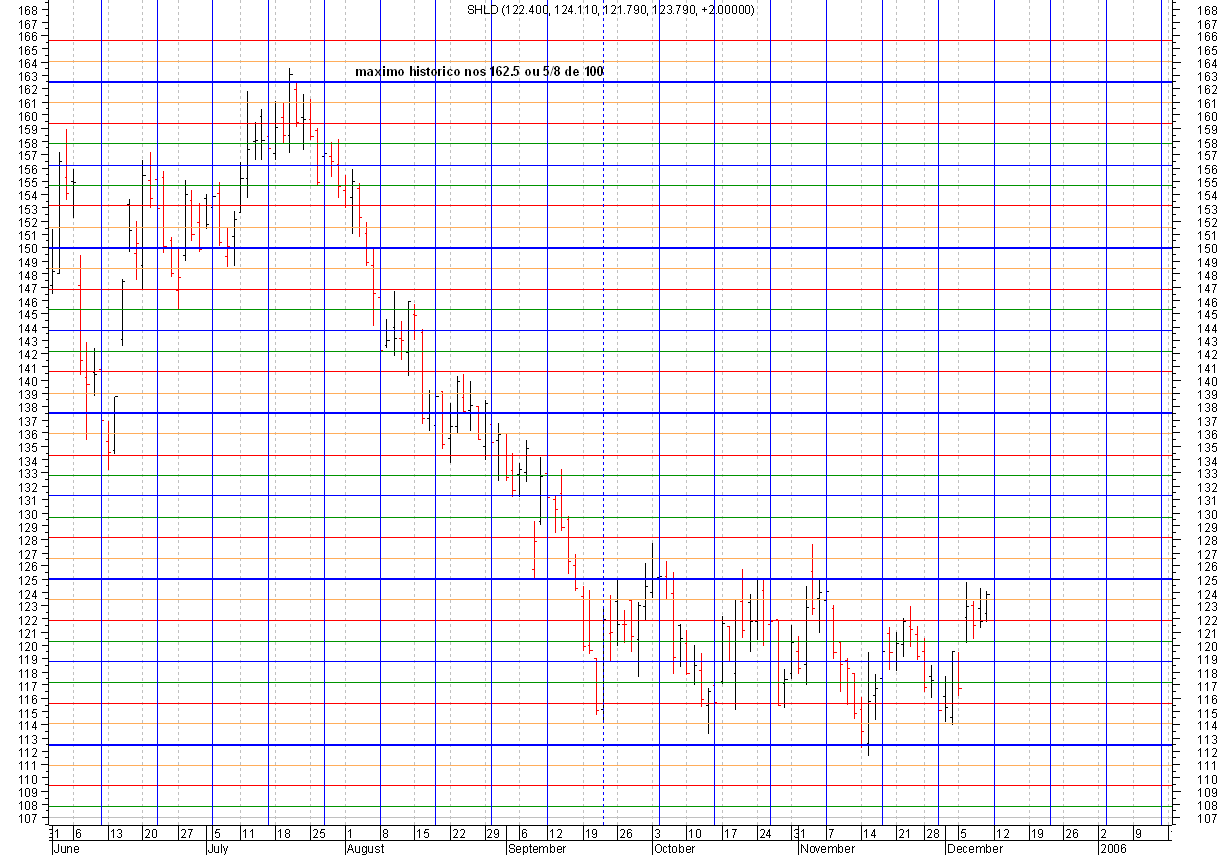Select date tick 22 on time axis
The width and height of the screenshot is (1220, 855).
pyautogui.click(x=459, y=833)
